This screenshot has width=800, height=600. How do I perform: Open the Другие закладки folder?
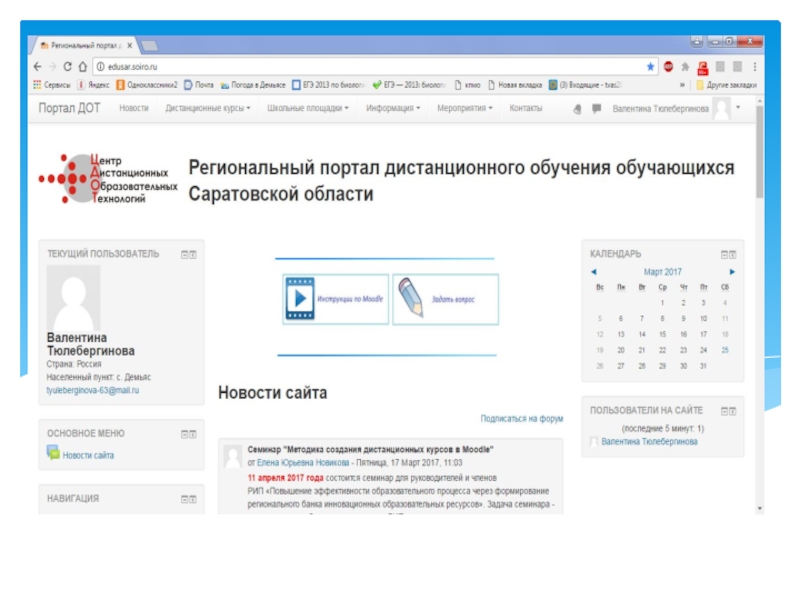coord(727,85)
